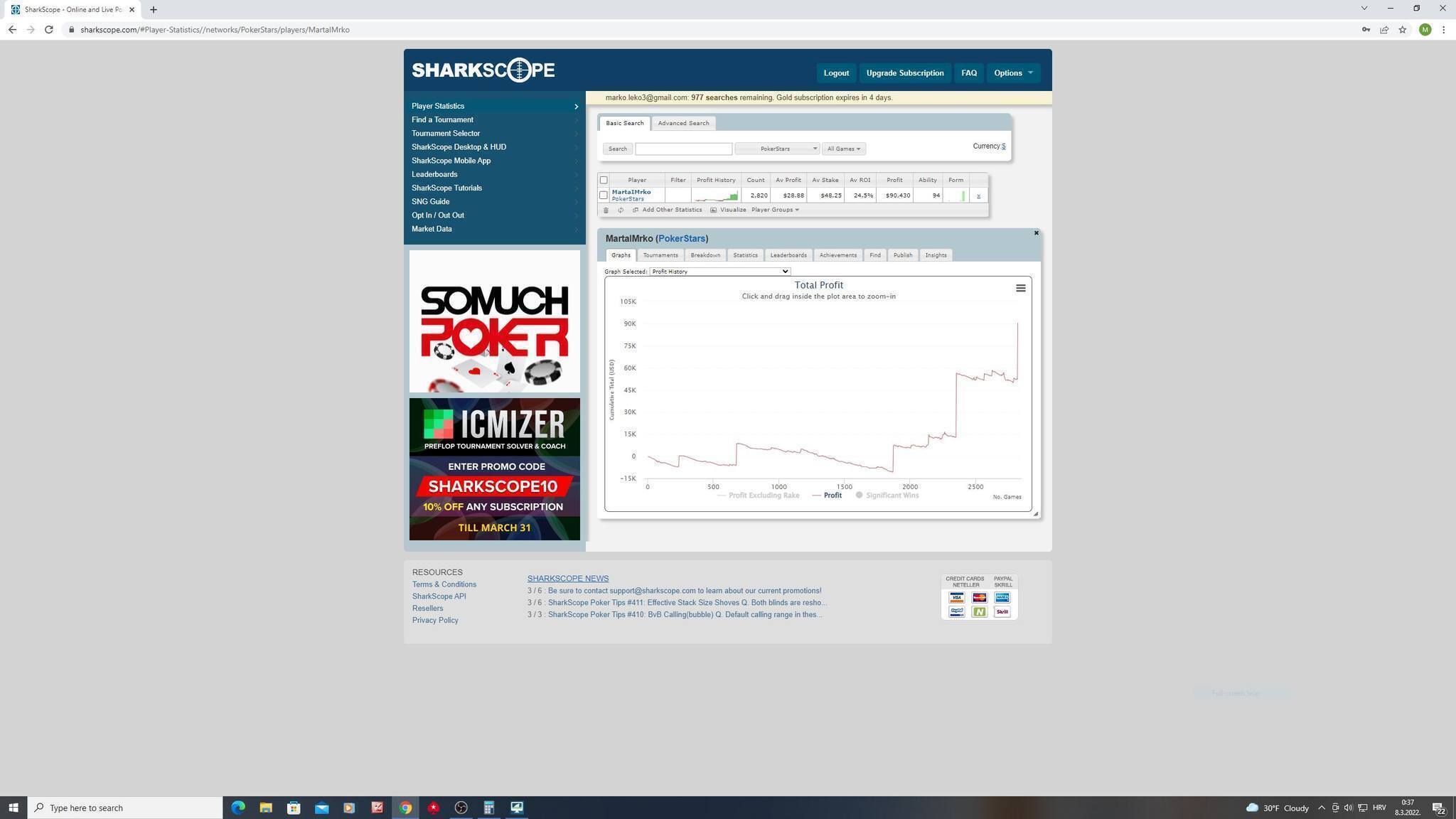Show hidden system tray icons

(1321, 808)
